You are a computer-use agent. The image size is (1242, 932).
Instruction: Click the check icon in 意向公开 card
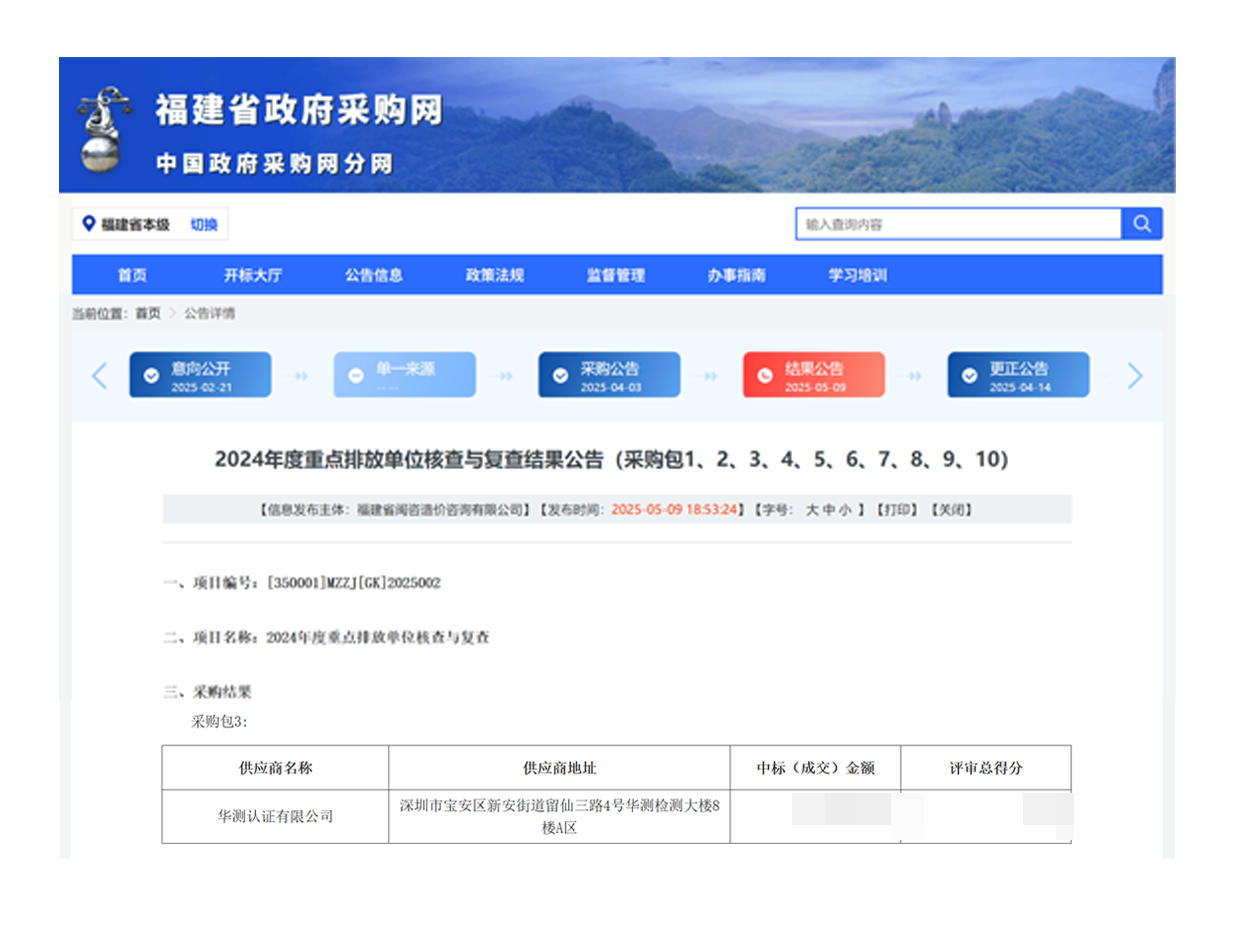point(151,376)
